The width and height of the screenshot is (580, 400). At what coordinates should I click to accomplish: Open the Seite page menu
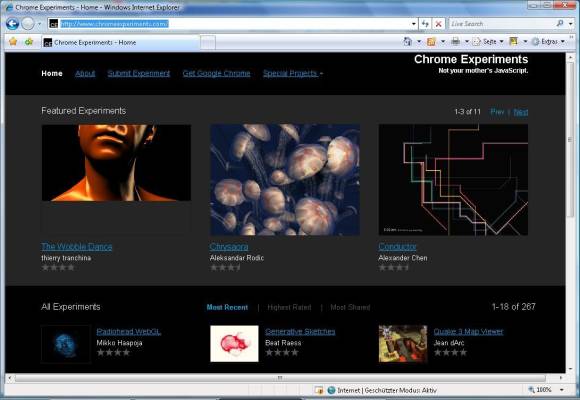[x=488, y=42]
